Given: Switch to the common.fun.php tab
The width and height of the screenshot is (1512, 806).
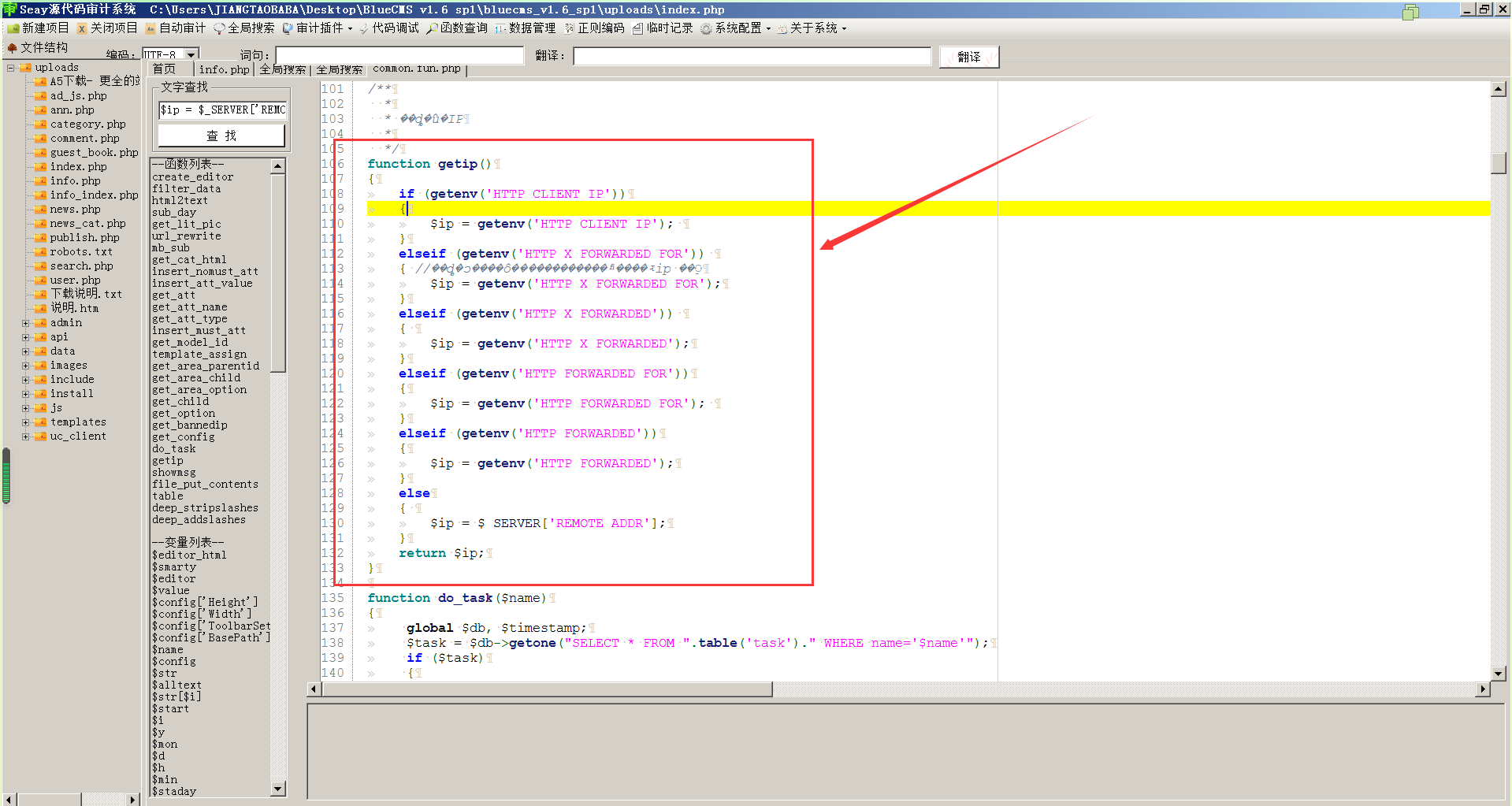Looking at the screenshot, I should pos(417,69).
